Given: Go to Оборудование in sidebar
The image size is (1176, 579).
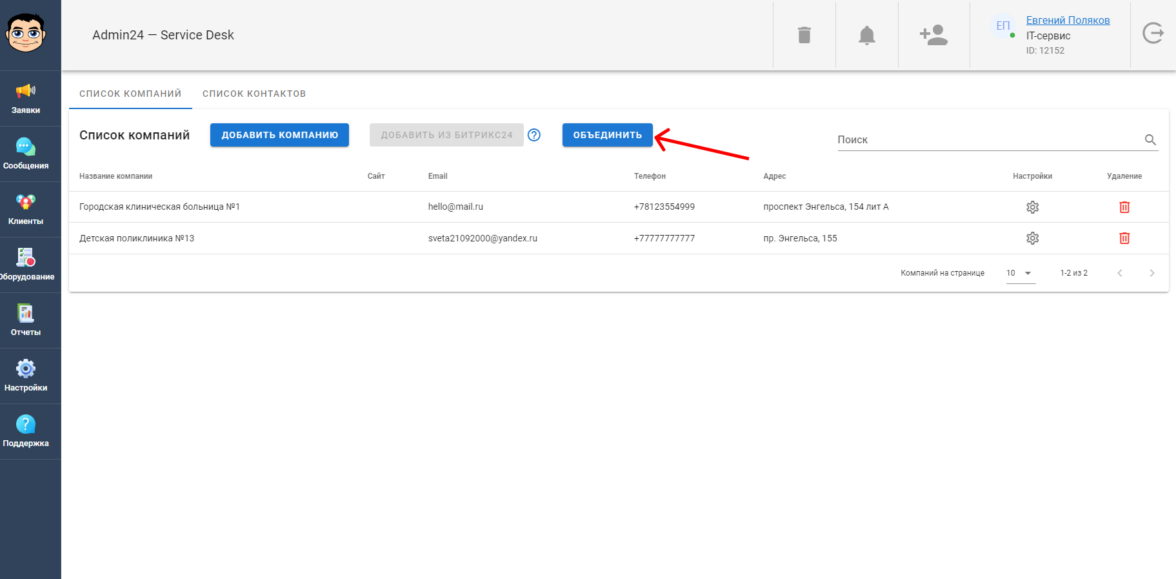Looking at the screenshot, I should click(x=26, y=264).
